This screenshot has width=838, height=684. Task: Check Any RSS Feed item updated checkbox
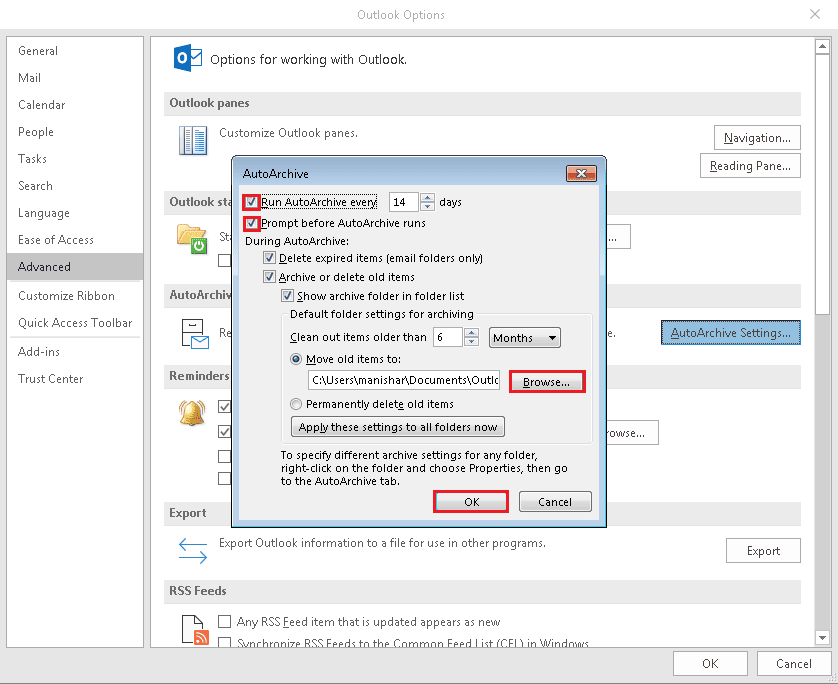pos(224,621)
